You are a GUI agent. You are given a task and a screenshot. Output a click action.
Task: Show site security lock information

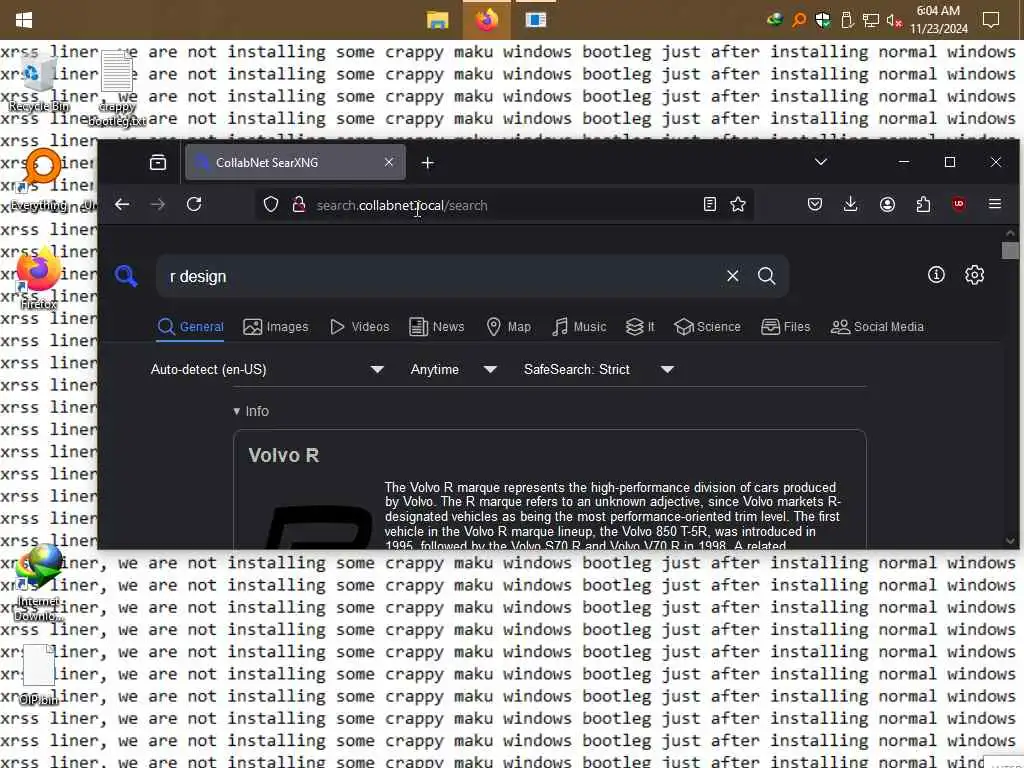299,205
